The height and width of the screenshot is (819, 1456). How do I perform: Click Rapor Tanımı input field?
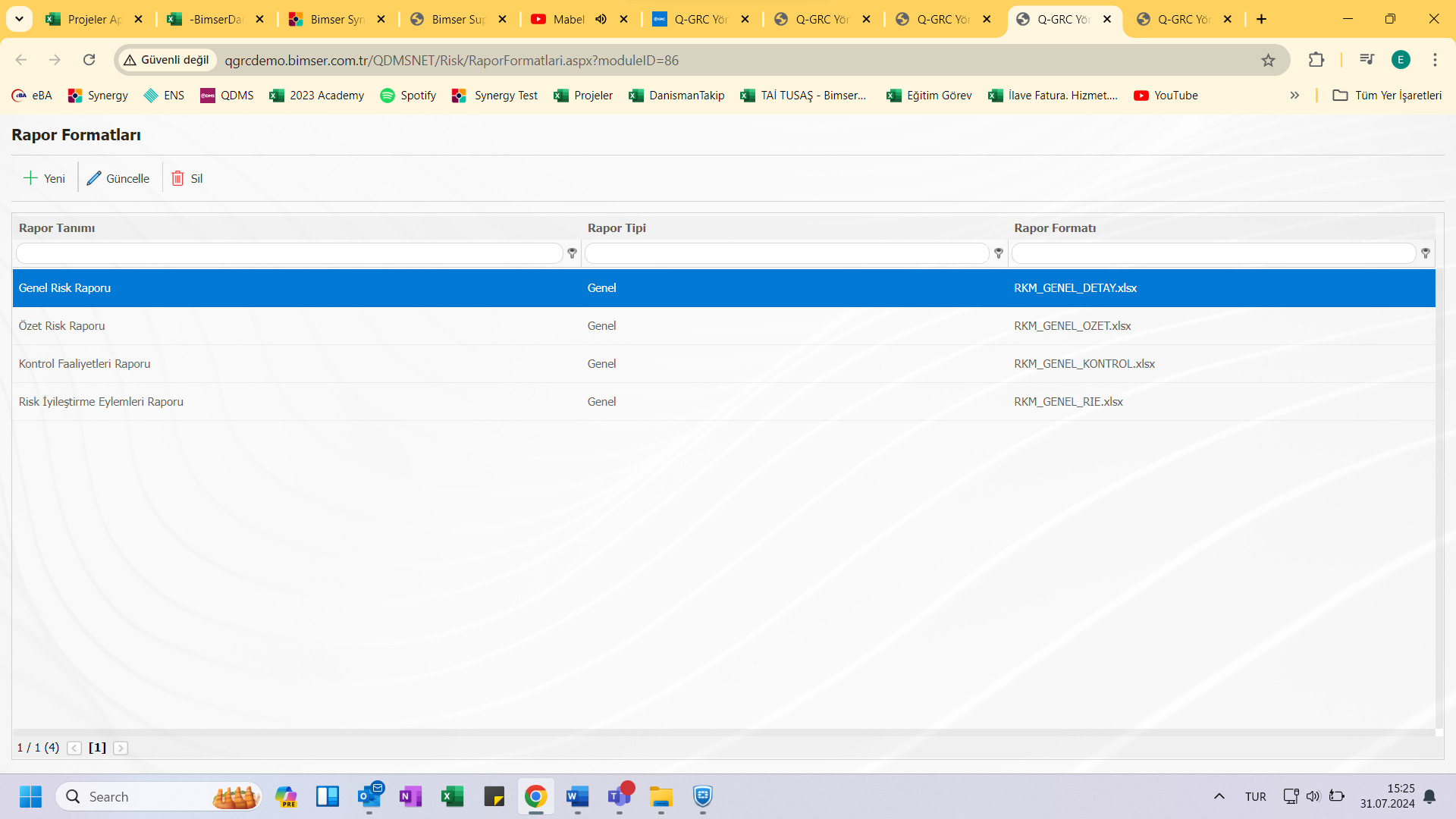tap(289, 253)
